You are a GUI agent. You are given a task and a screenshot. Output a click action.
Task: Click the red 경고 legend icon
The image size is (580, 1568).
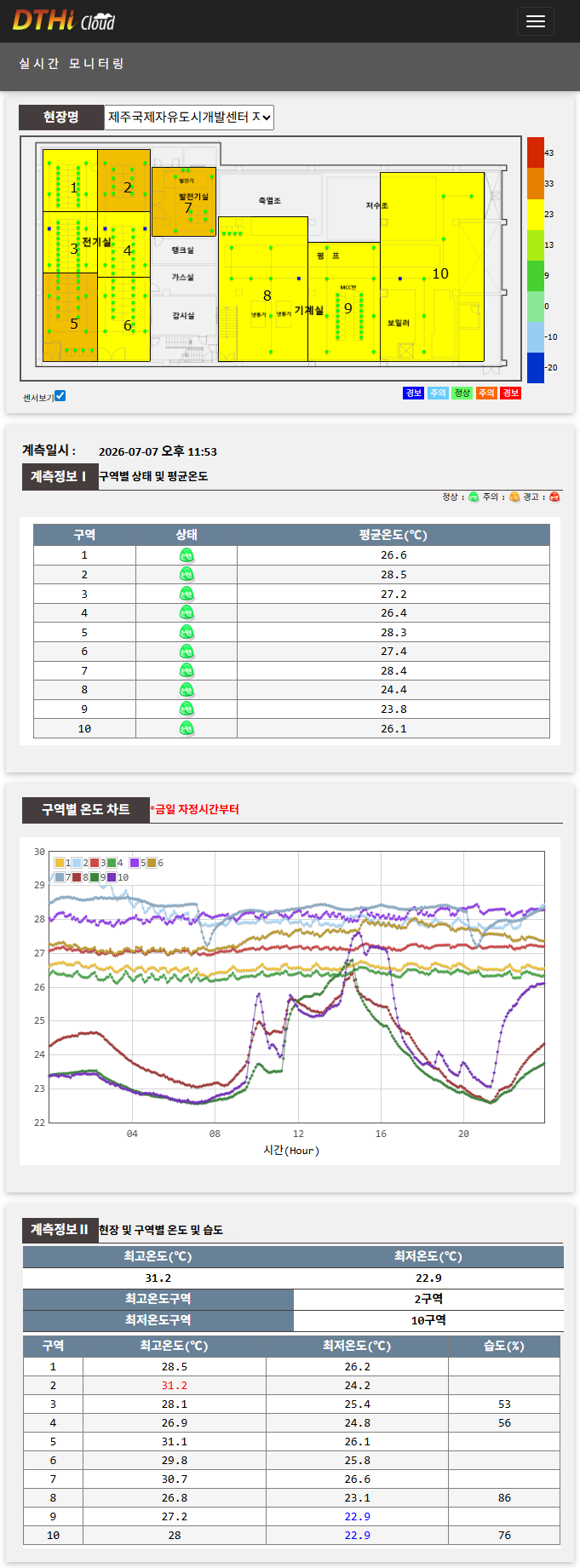point(554,497)
